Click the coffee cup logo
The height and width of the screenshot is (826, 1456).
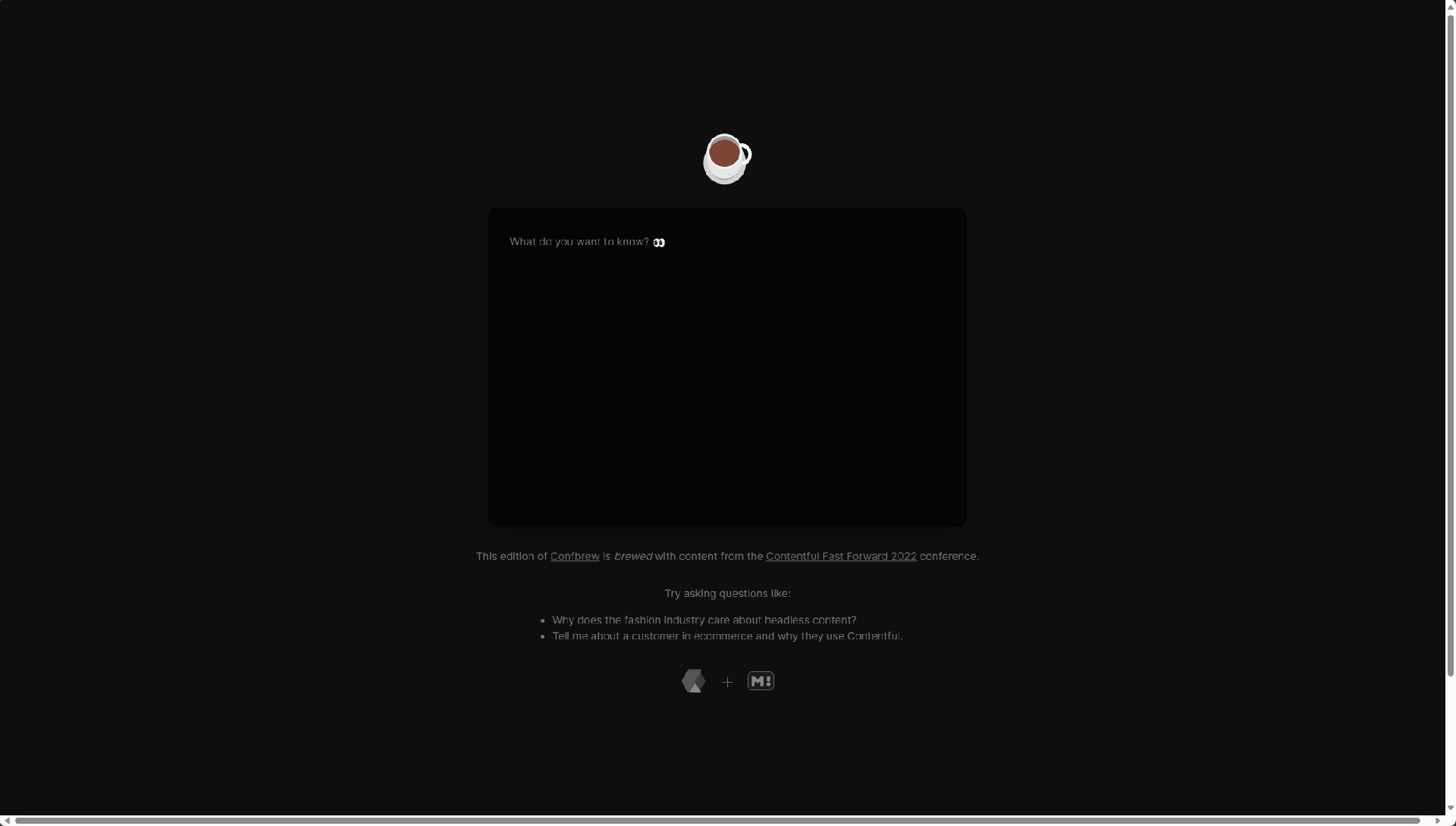pyautogui.click(x=726, y=159)
